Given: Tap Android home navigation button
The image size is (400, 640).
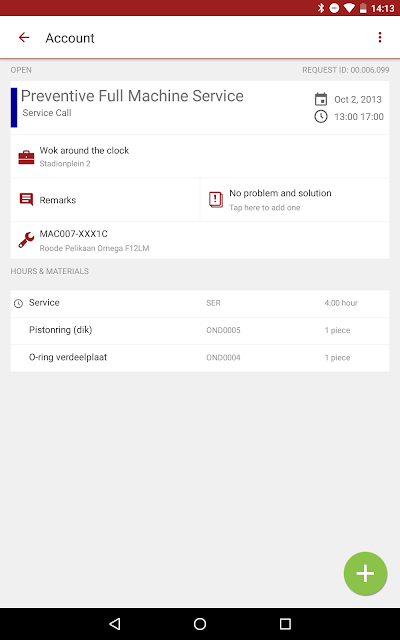Looking at the screenshot, I should click(x=200, y=624).
